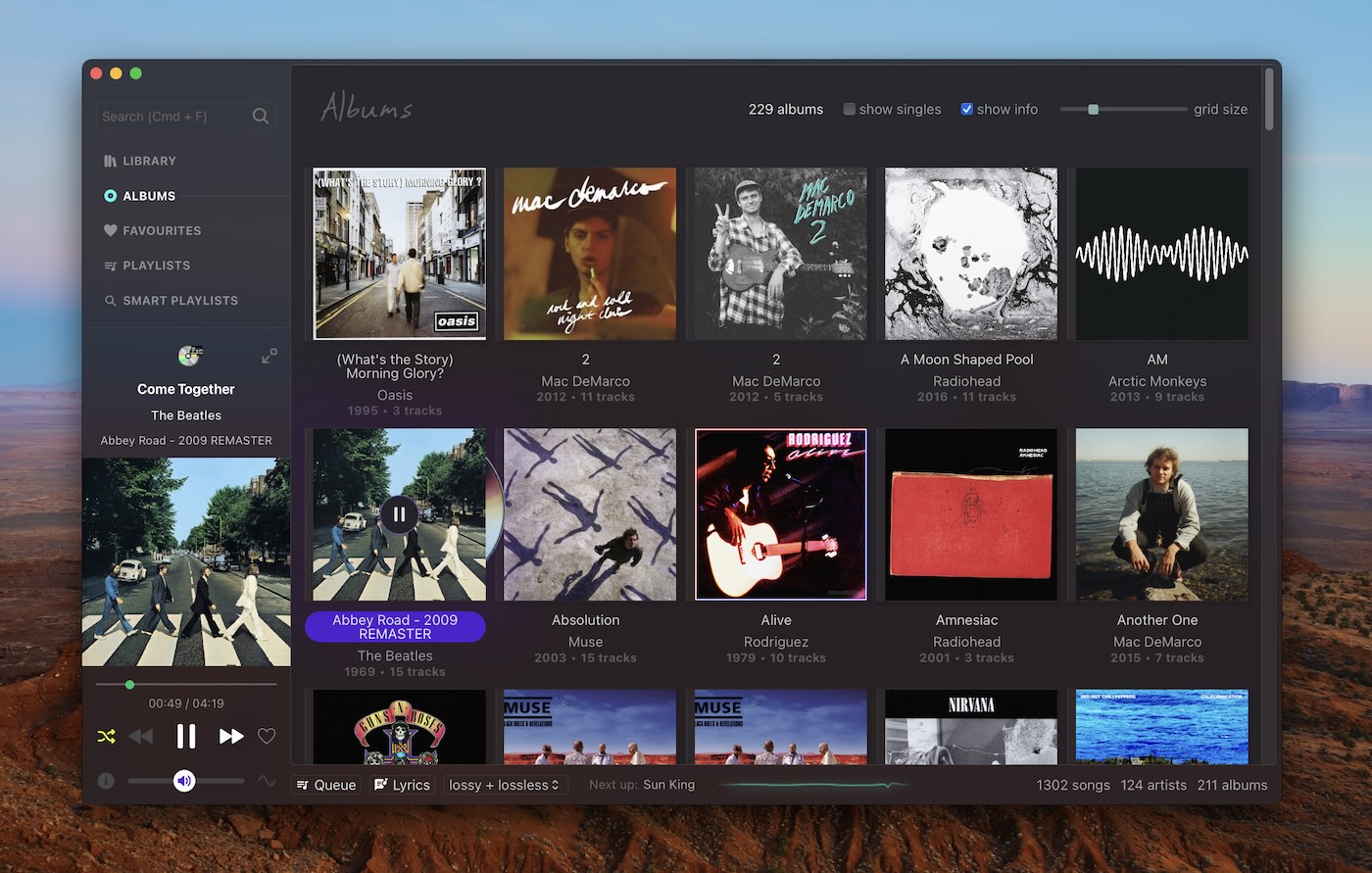Open the Amnesiac album cover
Viewport: 1372px width, 873px height.
(x=971, y=514)
